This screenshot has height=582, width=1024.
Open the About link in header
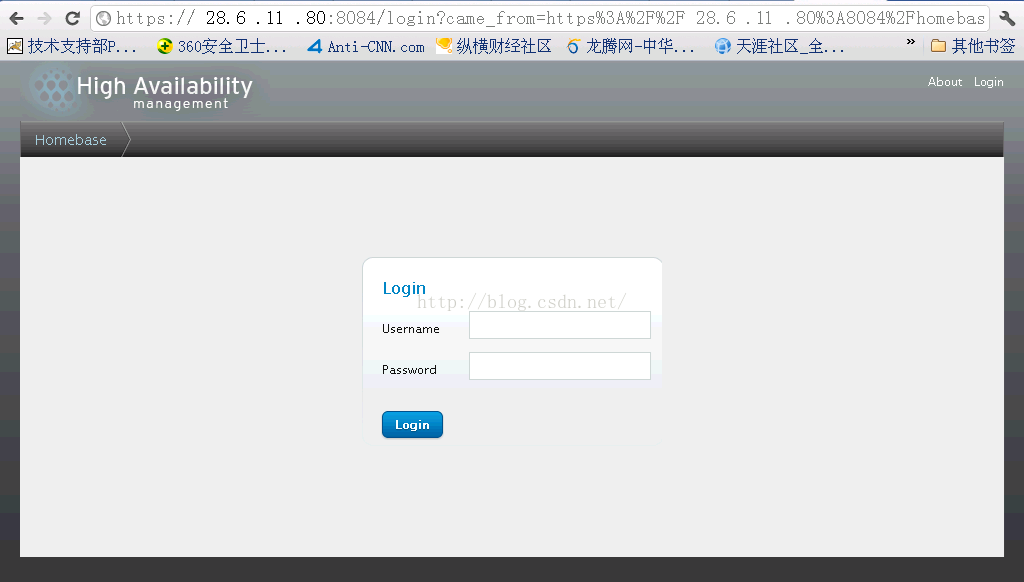click(945, 82)
